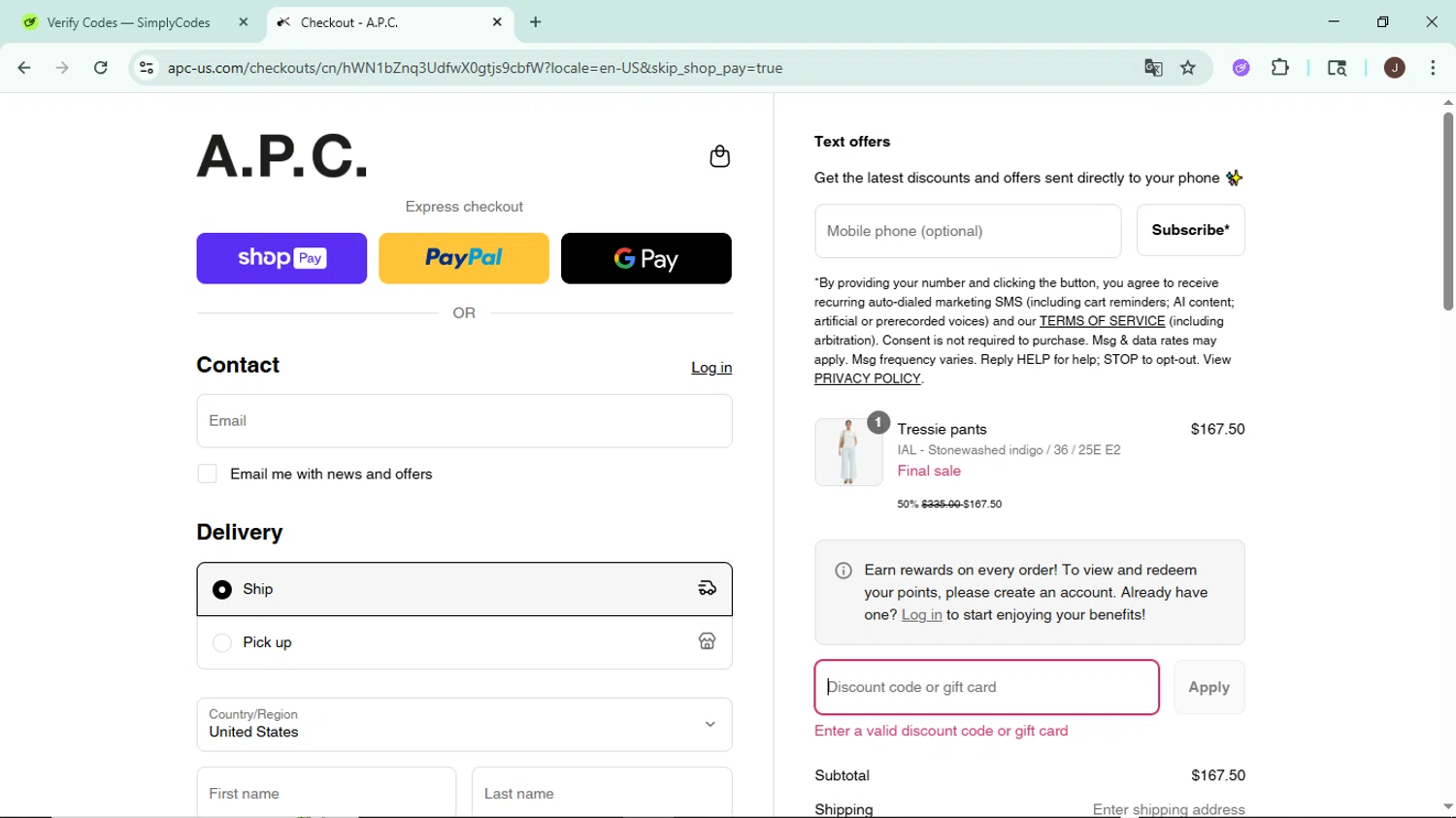This screenshot has width=1456, height=818.
Task: Click the sparkle star next to phone text
Action: [1234, 178]
